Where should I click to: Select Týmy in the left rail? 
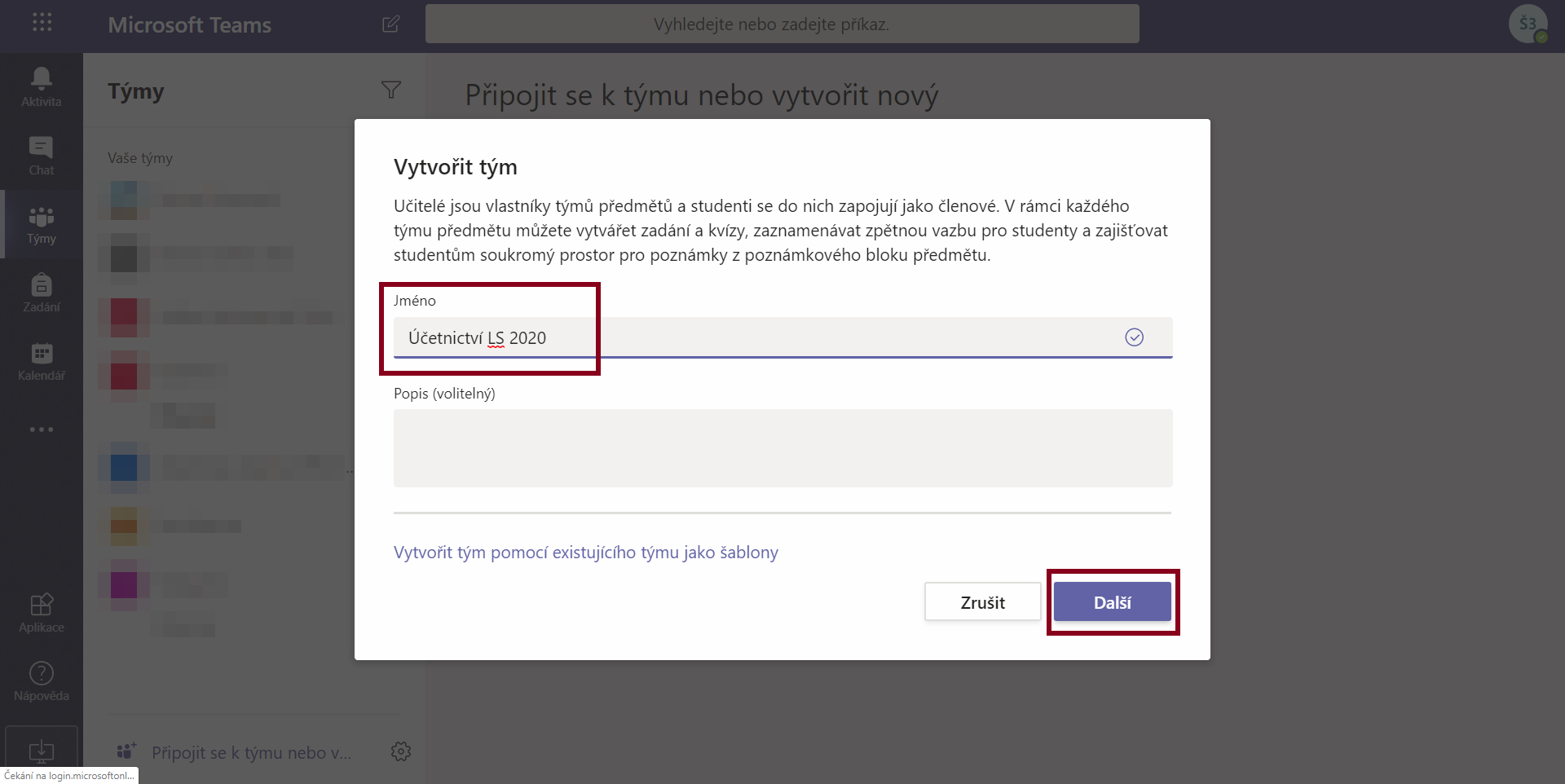(42, 224)
